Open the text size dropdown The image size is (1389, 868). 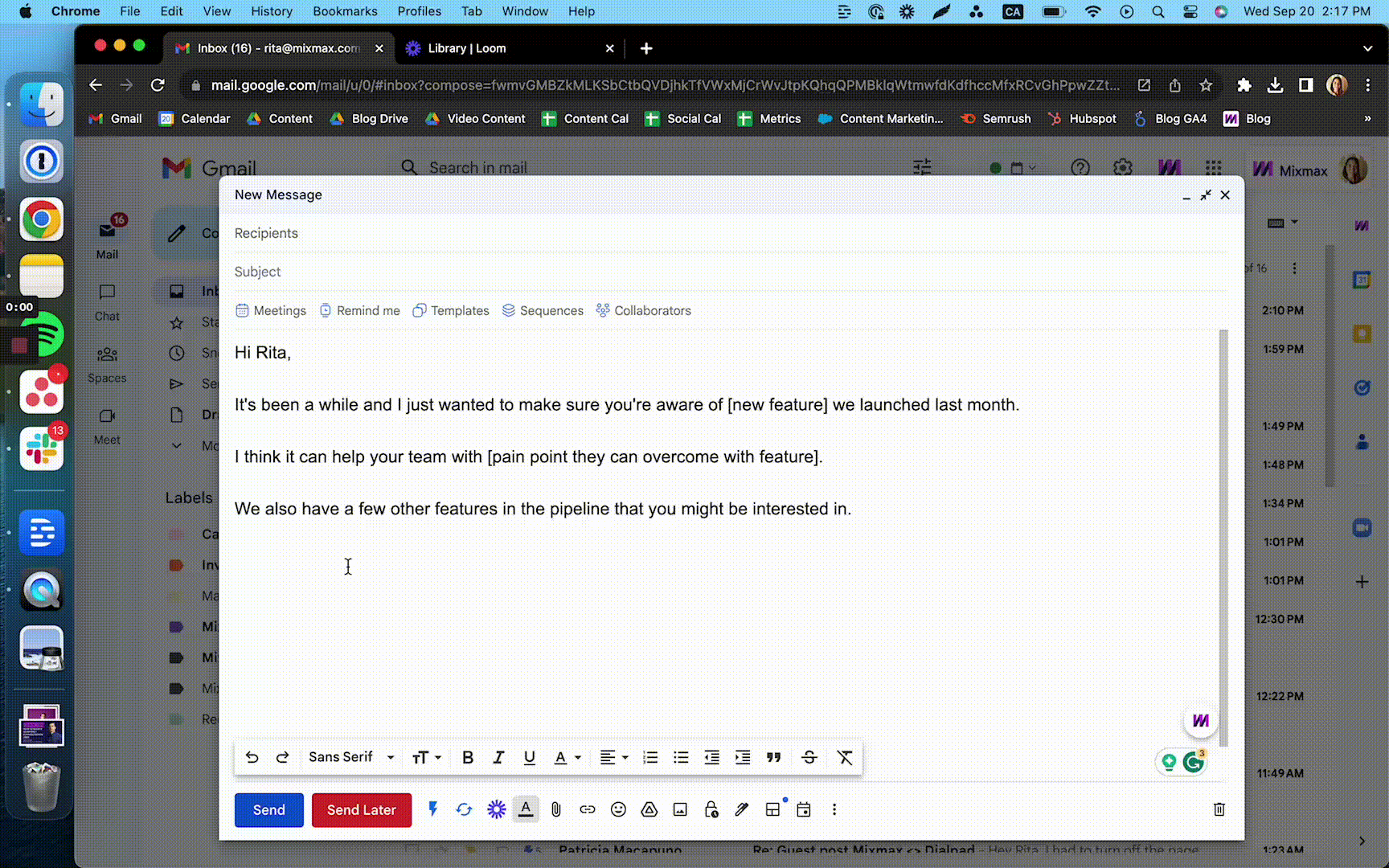tap(426, 757)
